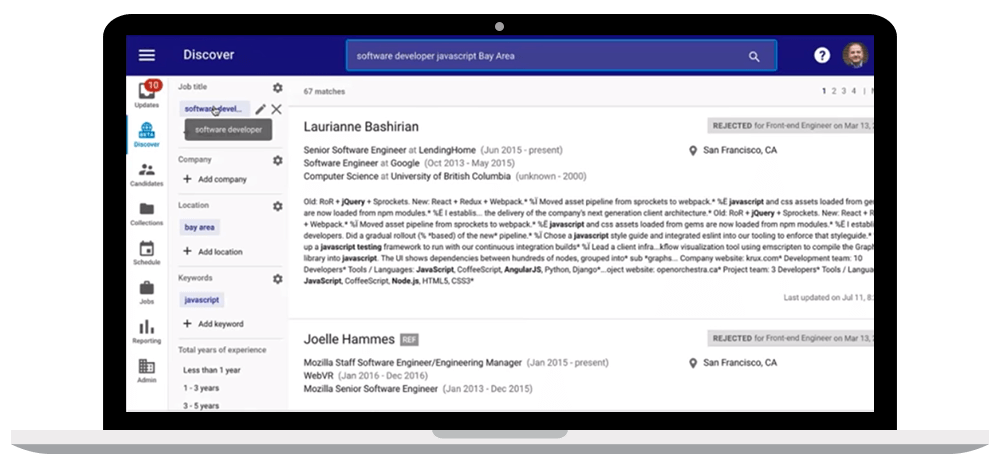
Task: Open Joelle Hammes candidate profile
Action: click(349, 339)
